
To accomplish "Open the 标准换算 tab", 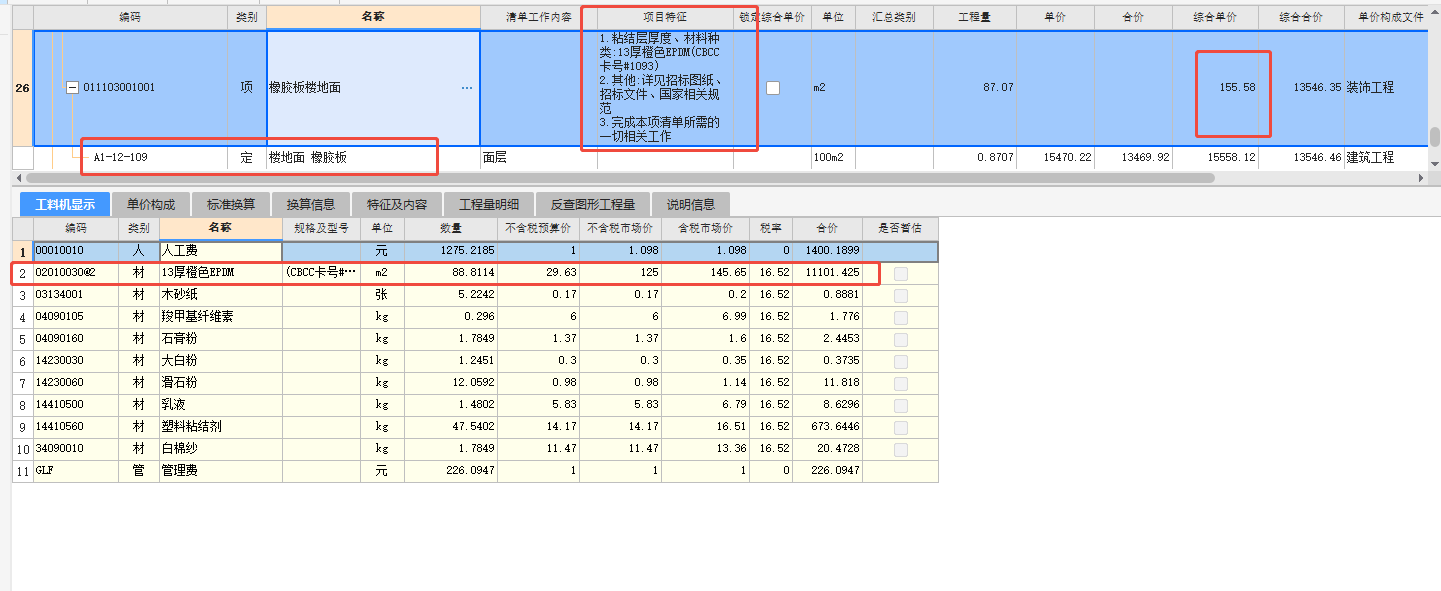I will [x=229, y=204].
